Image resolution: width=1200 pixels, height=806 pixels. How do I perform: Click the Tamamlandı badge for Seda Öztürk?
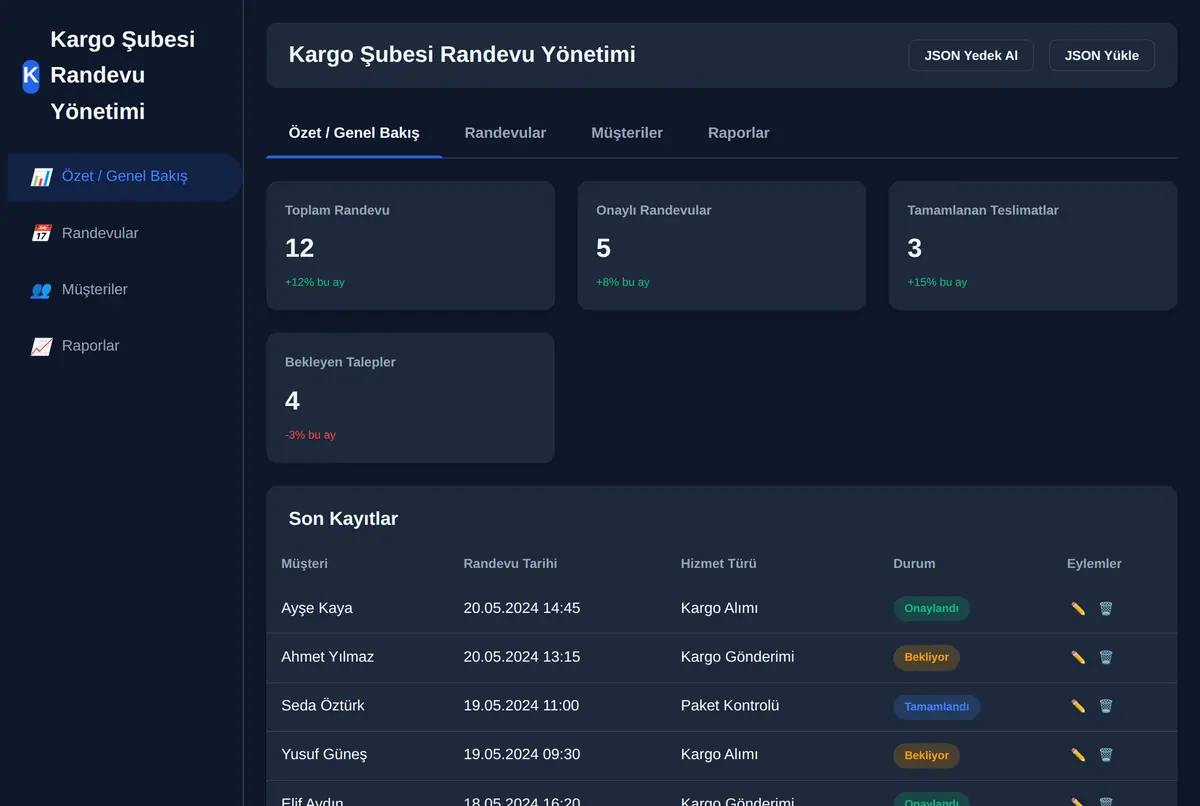[x=937, y=706]
